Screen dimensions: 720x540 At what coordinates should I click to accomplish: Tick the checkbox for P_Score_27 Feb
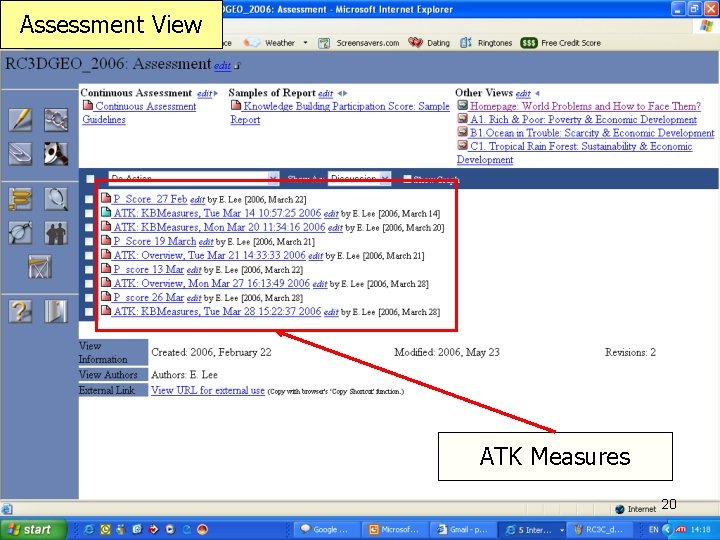tap(89, 199)
